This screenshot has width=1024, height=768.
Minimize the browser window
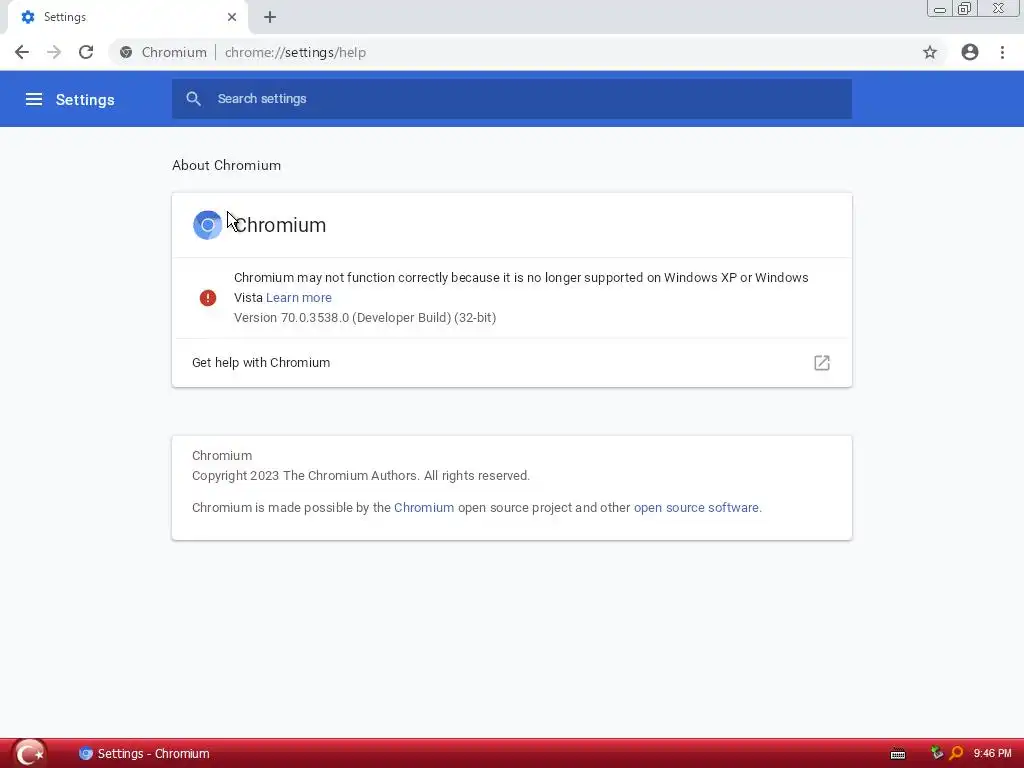pos(940,9)
